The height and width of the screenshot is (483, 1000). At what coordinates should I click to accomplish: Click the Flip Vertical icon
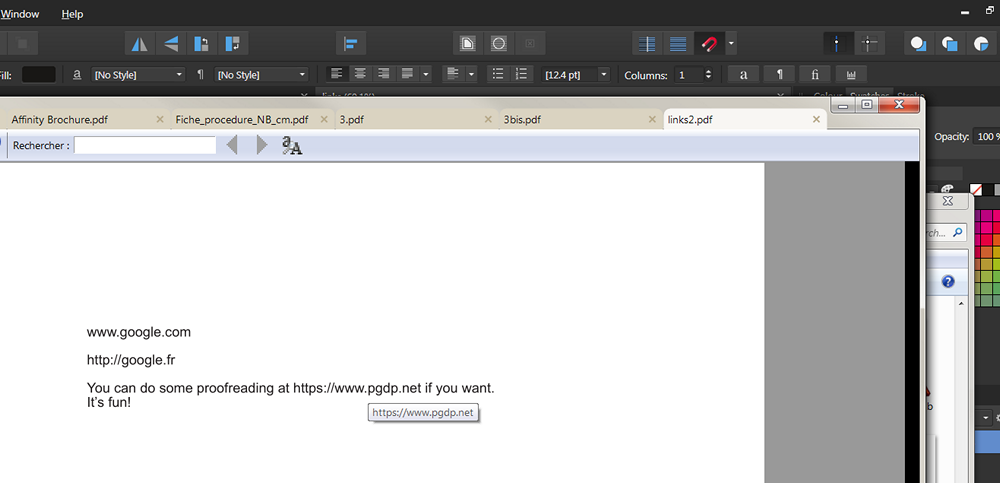coord(170,43)
